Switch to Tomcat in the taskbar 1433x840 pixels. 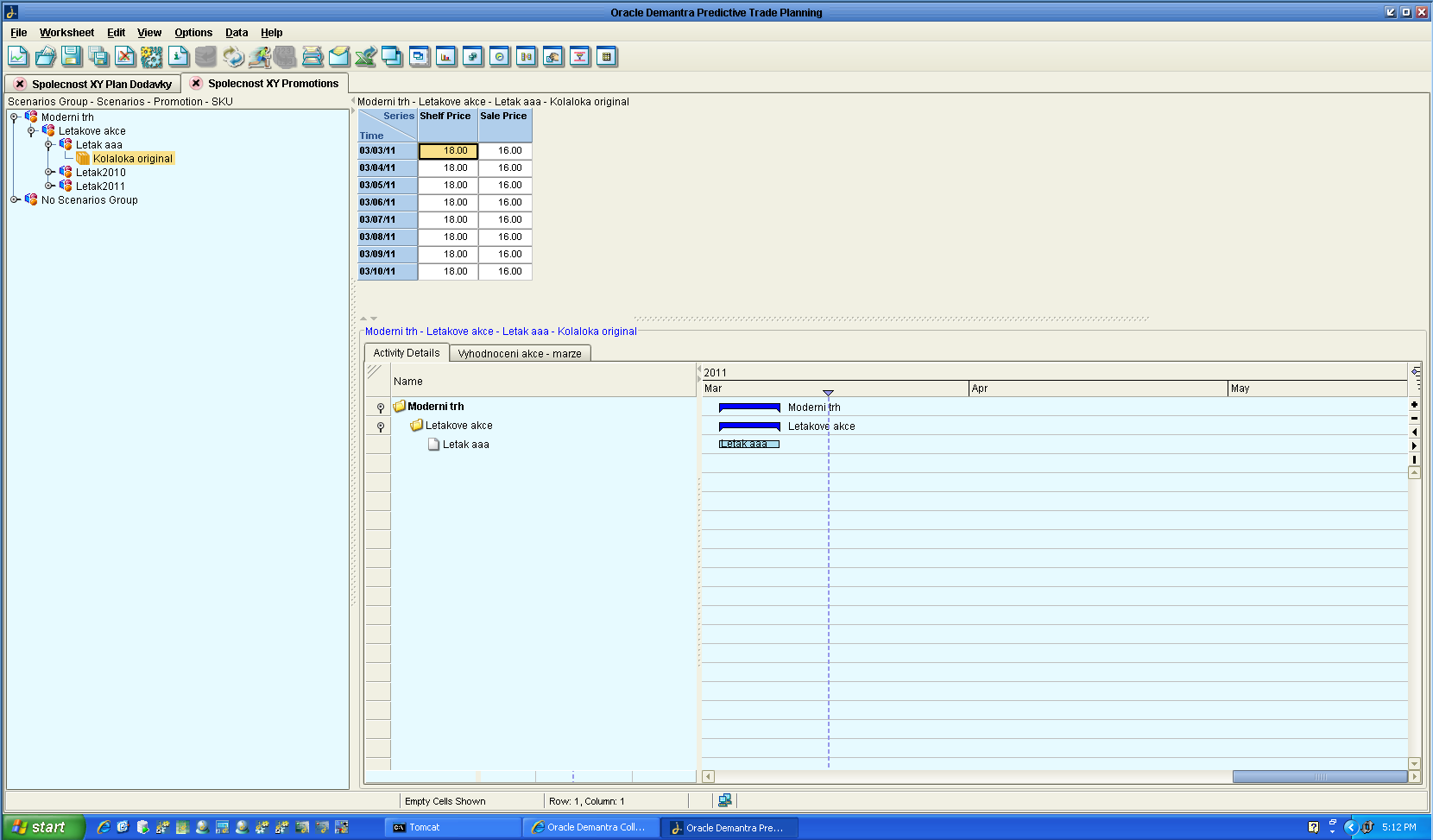coord(452,827)
